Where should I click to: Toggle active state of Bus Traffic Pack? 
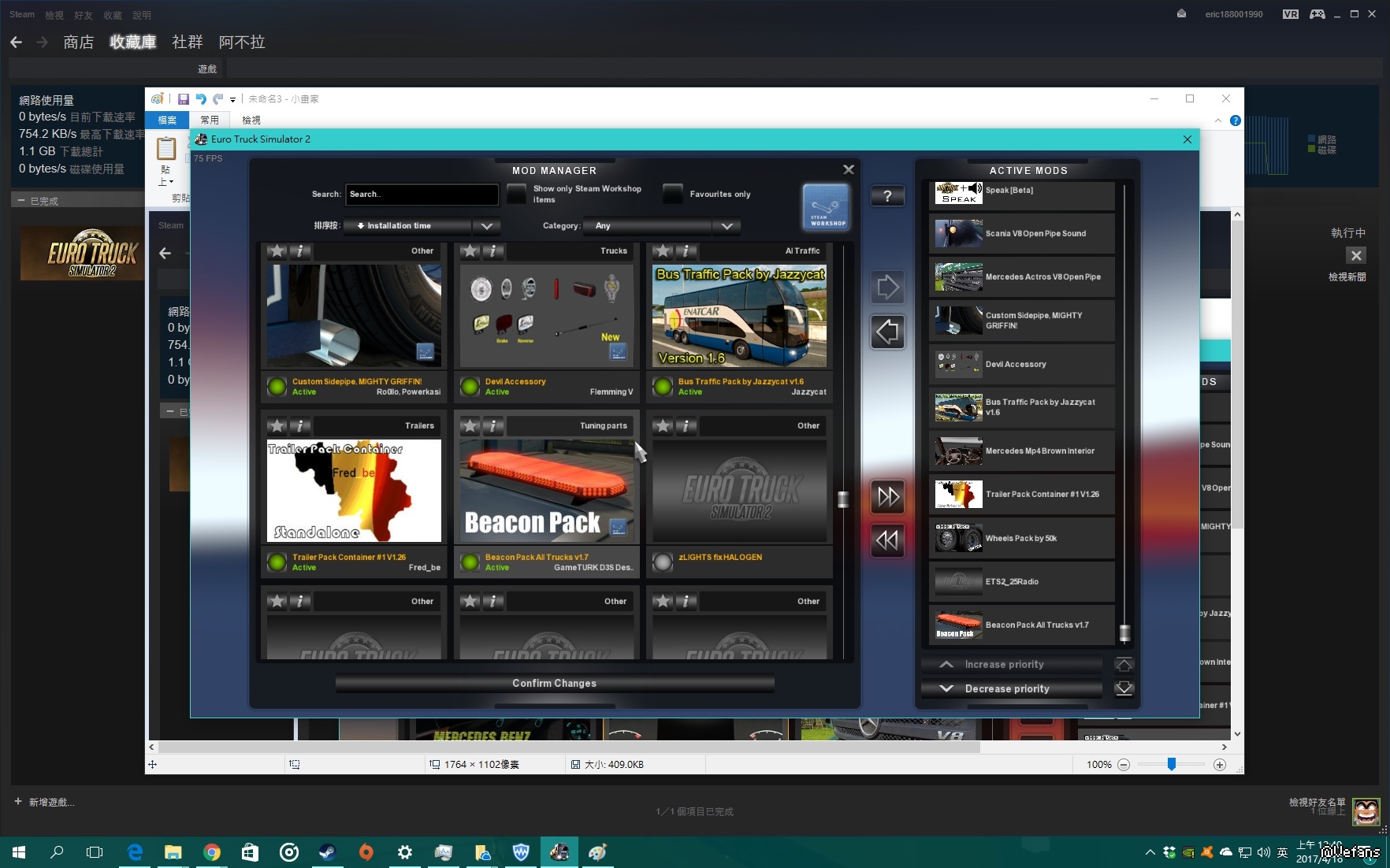[x=663, y=387]
